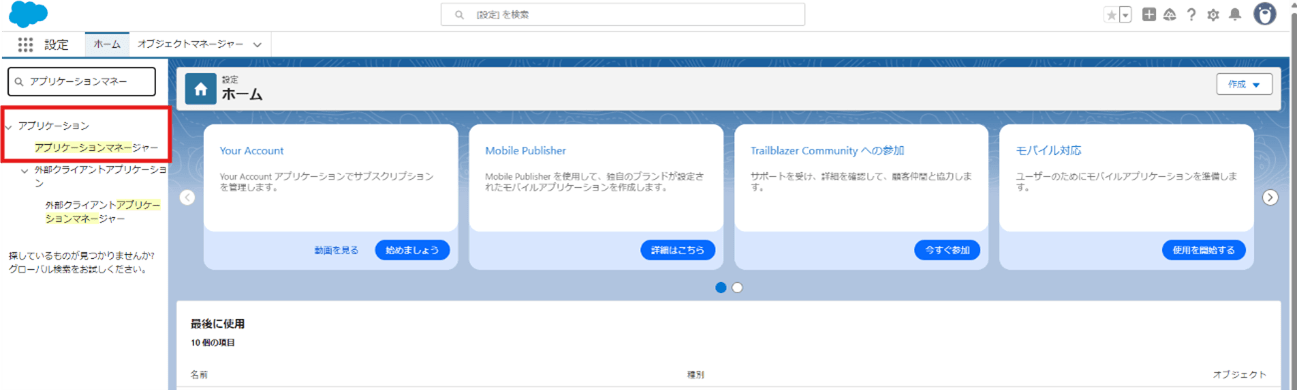Click the magnifier icon in quick find box

19,82
